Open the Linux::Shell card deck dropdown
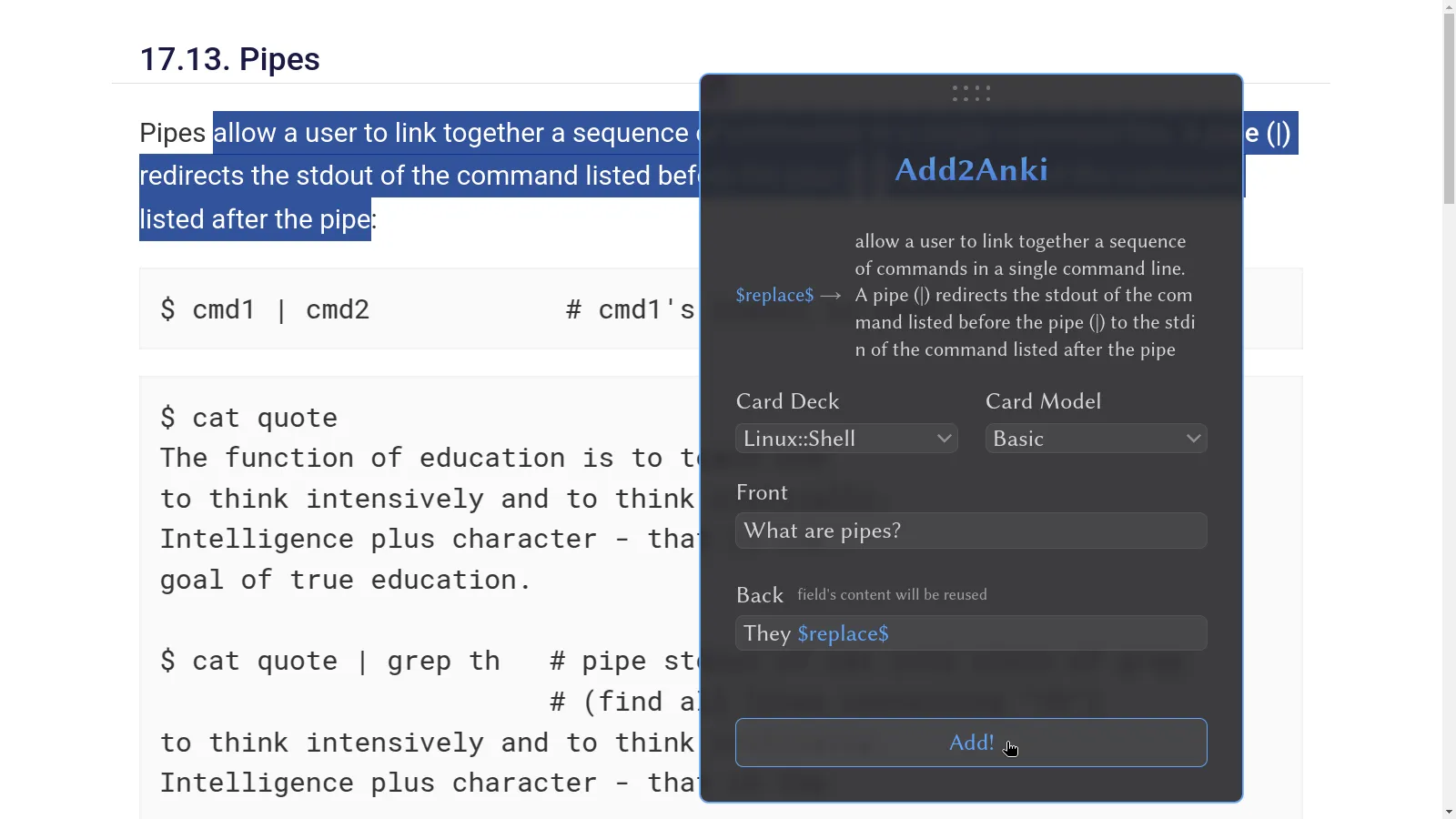The image size is (1456, 819). [845, 439]
